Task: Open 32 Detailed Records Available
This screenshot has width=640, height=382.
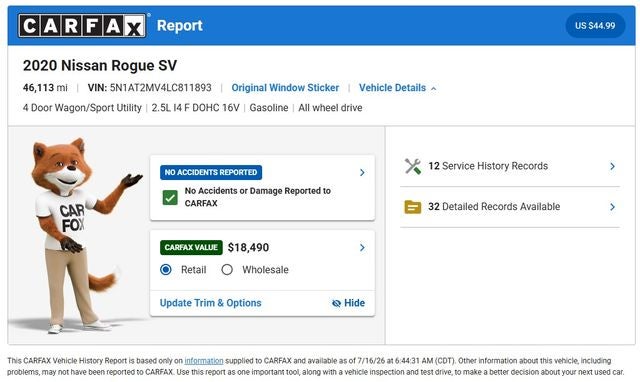Action: point(494,207)
